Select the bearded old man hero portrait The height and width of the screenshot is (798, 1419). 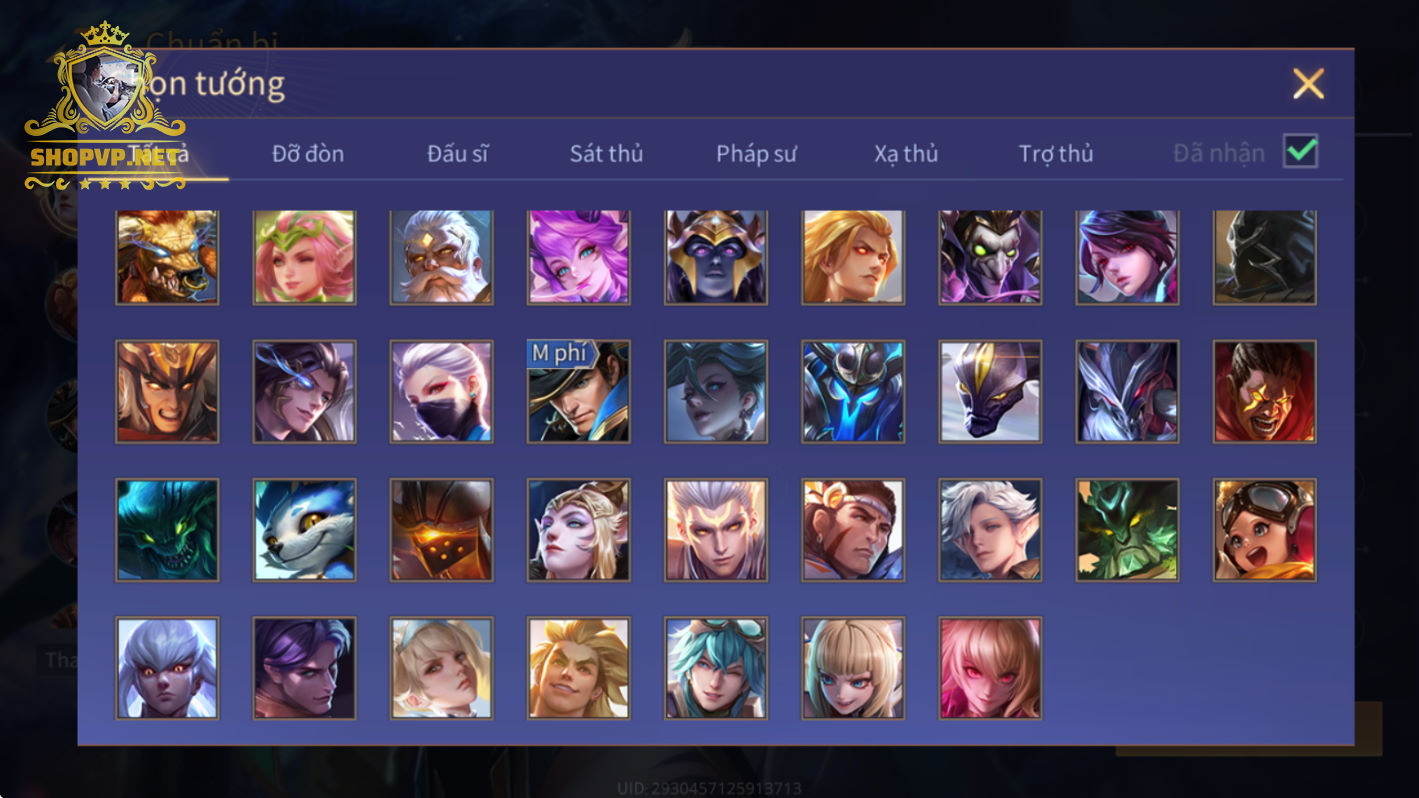[x=441, y=257]
